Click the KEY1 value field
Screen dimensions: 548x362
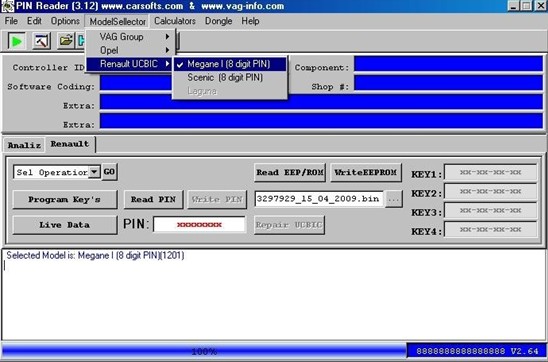490,172
